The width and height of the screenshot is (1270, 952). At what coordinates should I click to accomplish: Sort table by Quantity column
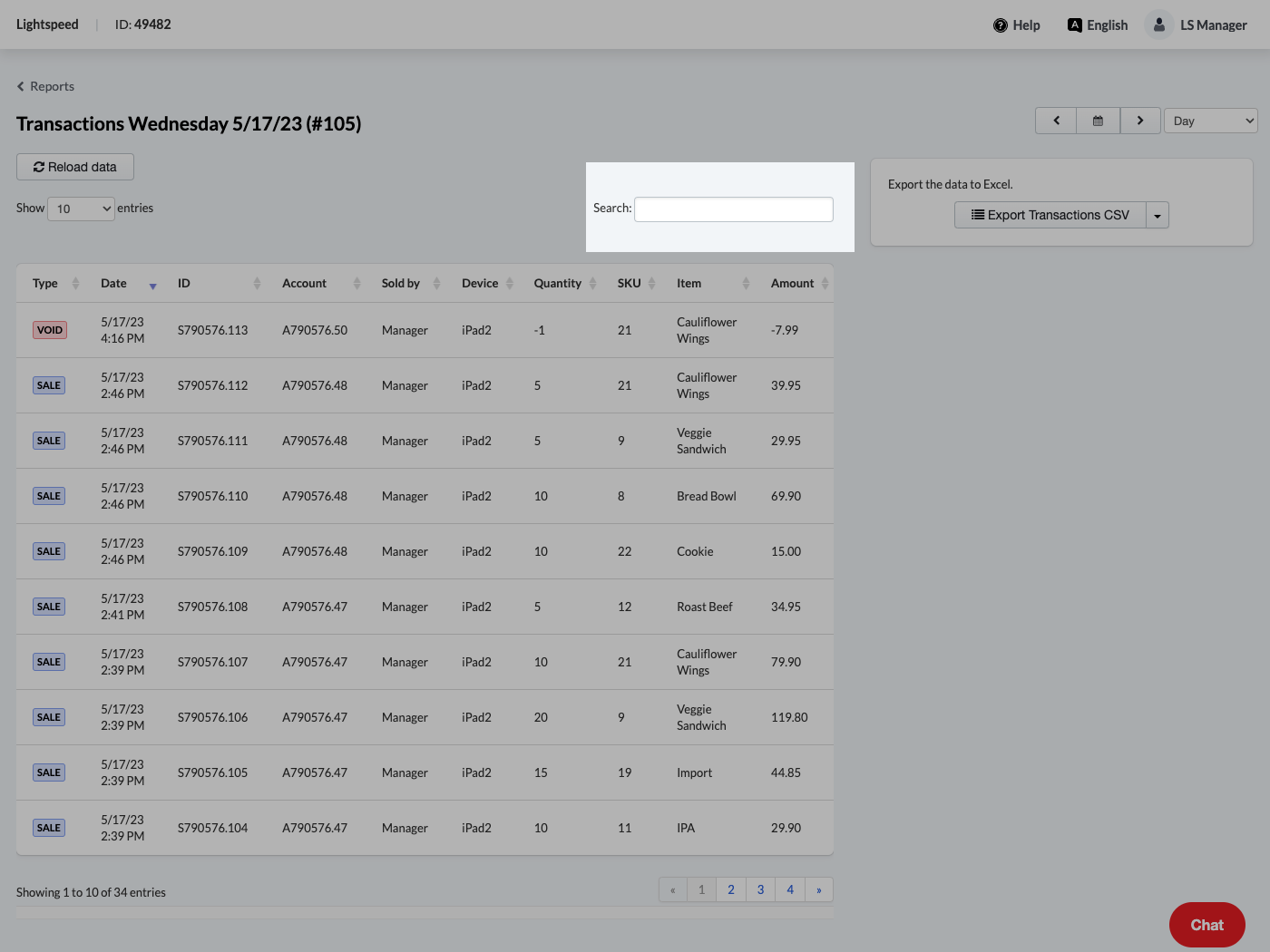[x=563, y=283]
